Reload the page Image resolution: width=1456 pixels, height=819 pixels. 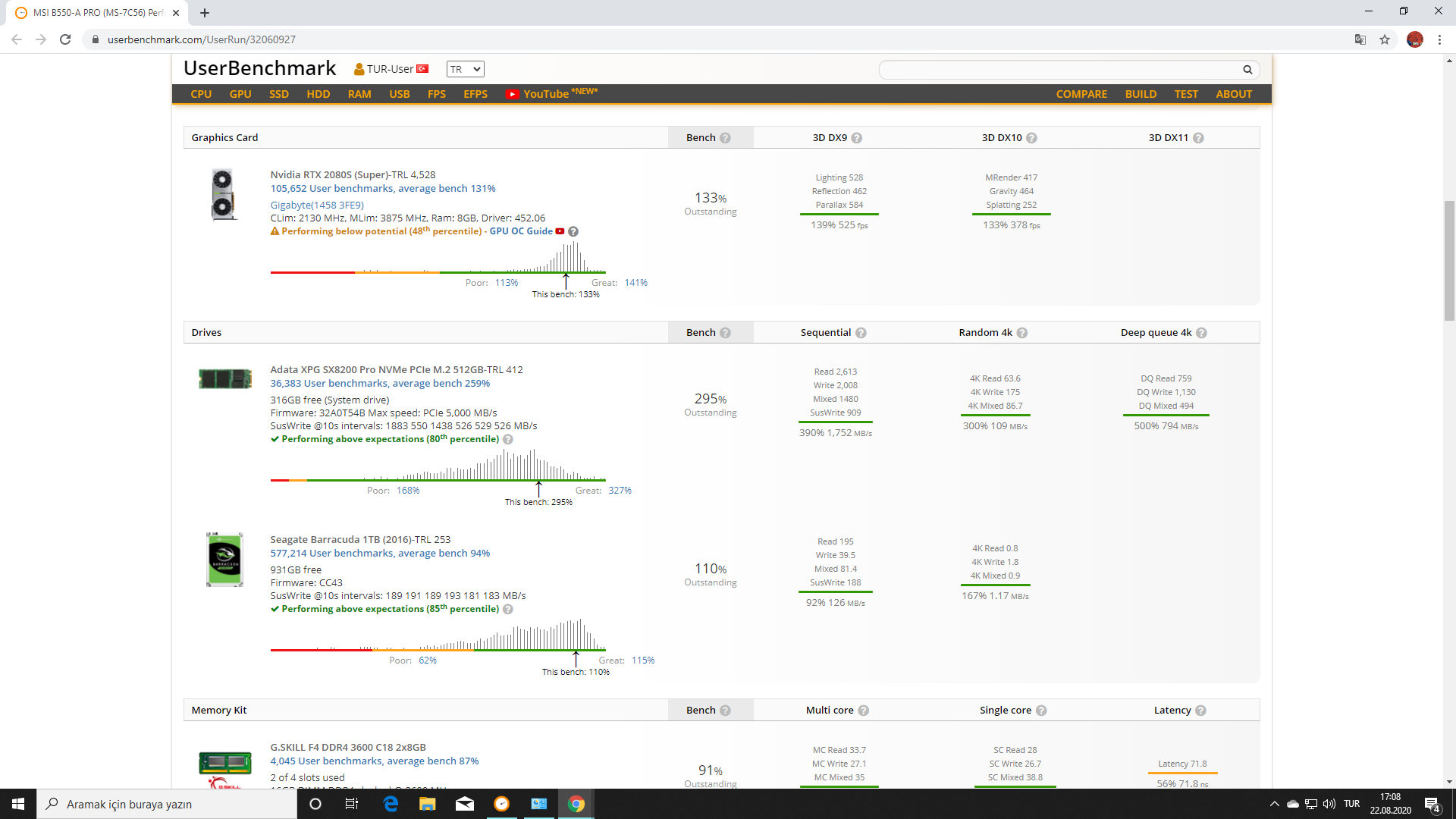pos(65,39)
